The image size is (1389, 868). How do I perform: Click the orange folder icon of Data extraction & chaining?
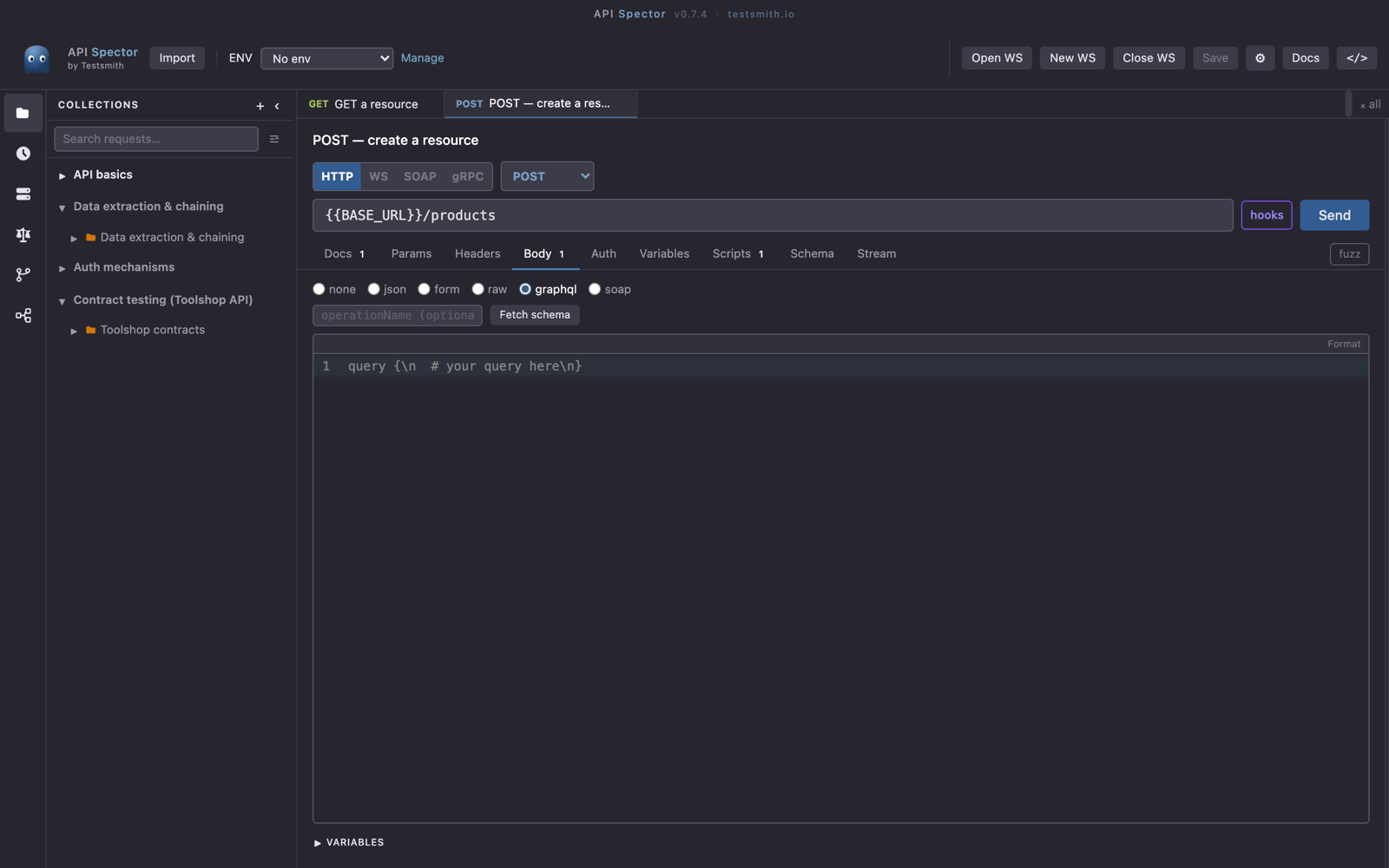pyautogui.click(x=90, y=237)
